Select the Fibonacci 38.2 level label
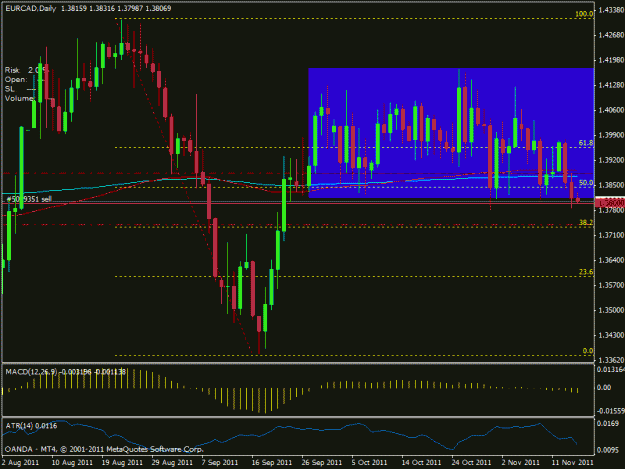Image resolution: width=625 pixels, height=469 pixels. 586,222
